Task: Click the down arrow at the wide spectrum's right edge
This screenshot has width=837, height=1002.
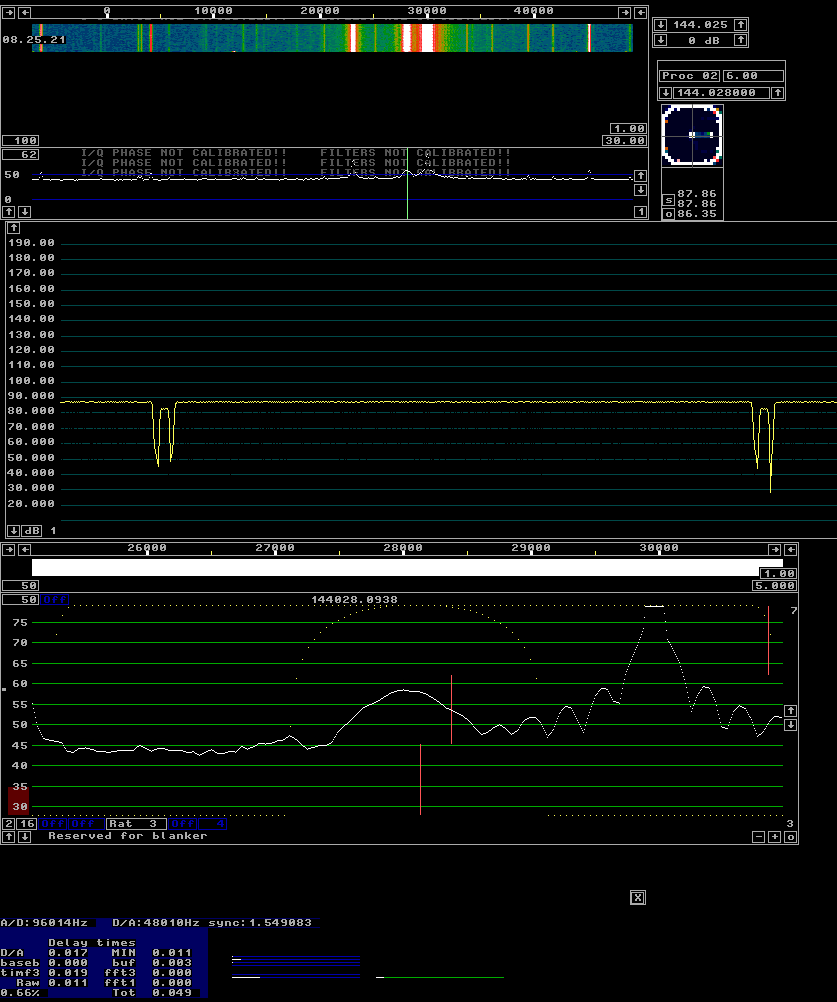Action: coord(641,190)
